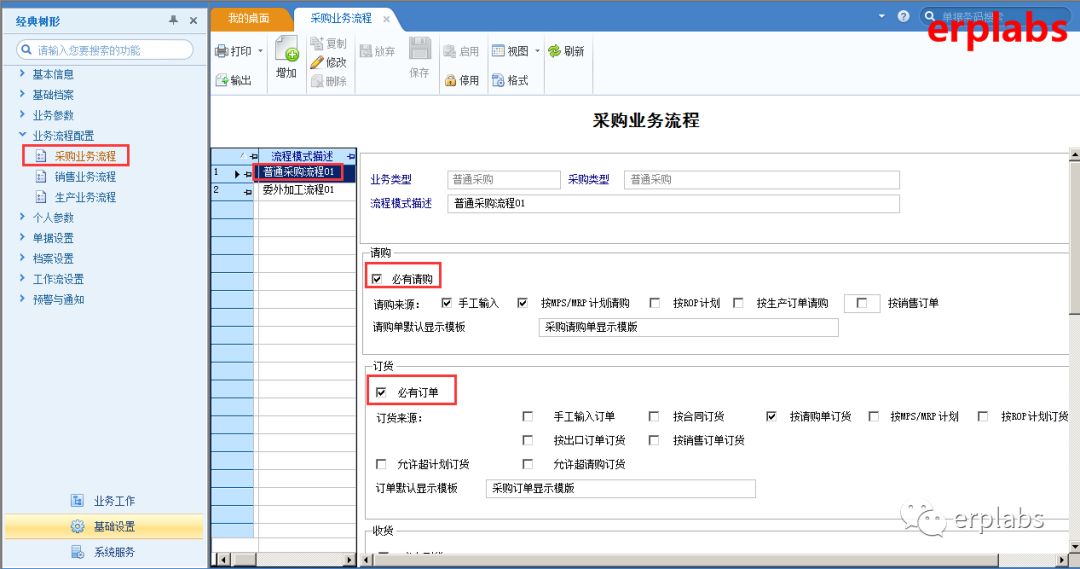Click the 输出 export icon
Screen dimensions: 1080x569
click(x=222, y=80)
